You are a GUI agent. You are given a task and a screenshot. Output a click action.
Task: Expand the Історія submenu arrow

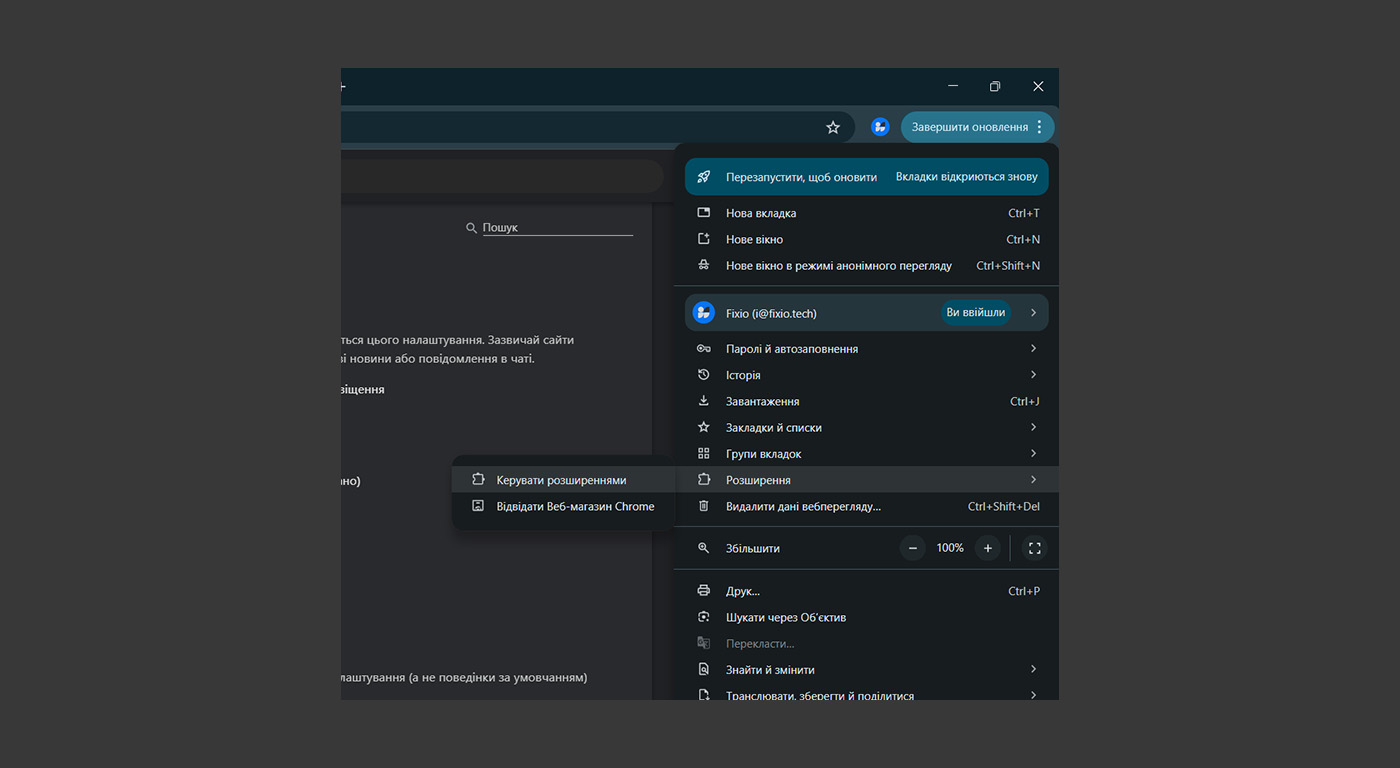(x=1033, y=375)
